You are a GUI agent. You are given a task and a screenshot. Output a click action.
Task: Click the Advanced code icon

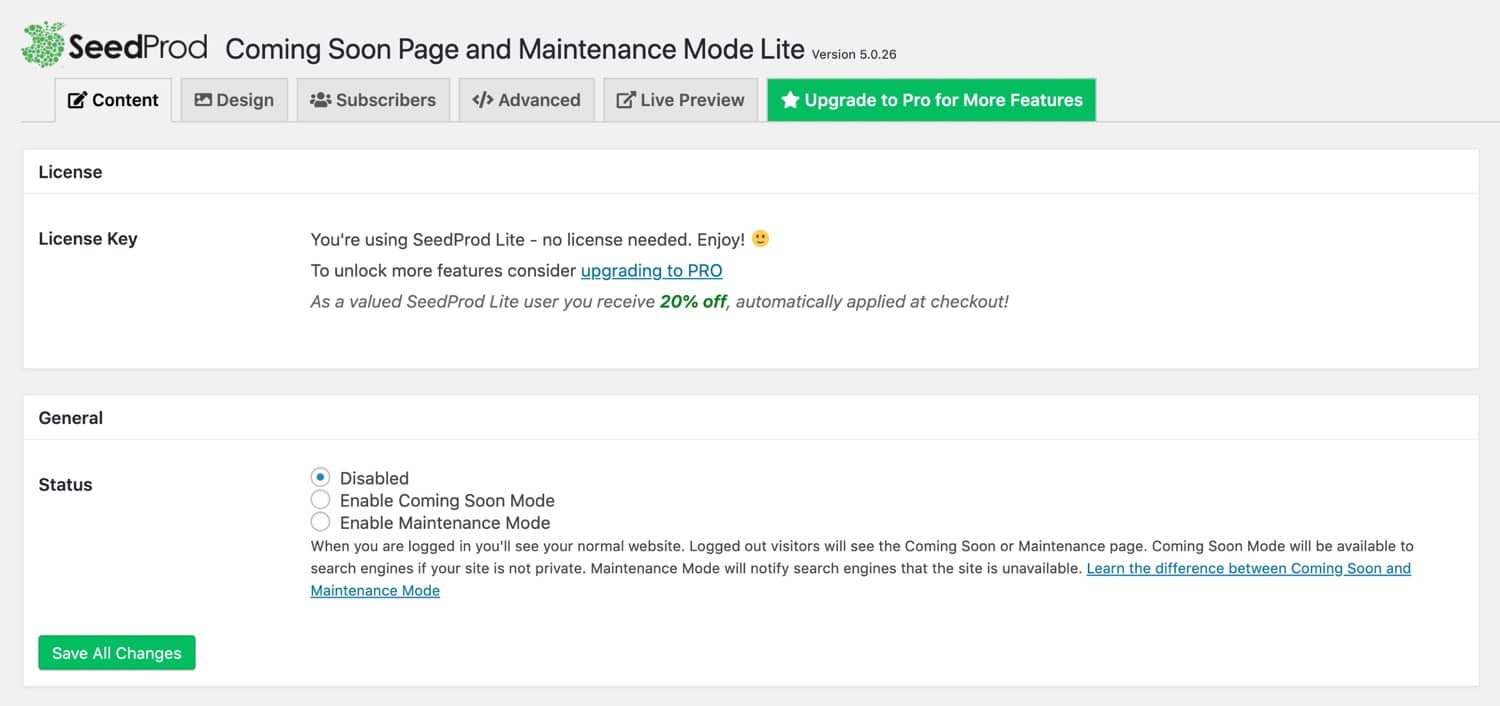(481, 99)
